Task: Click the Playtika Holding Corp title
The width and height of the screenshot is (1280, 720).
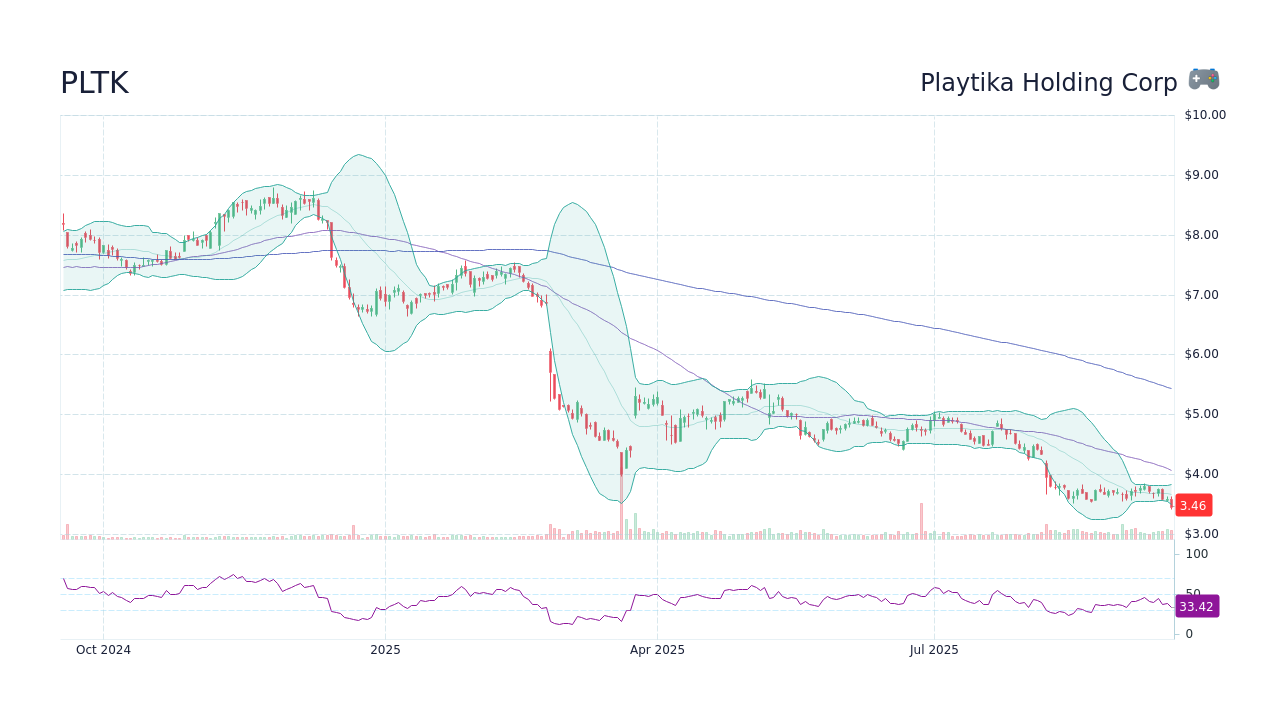Action: [1049, 83]
